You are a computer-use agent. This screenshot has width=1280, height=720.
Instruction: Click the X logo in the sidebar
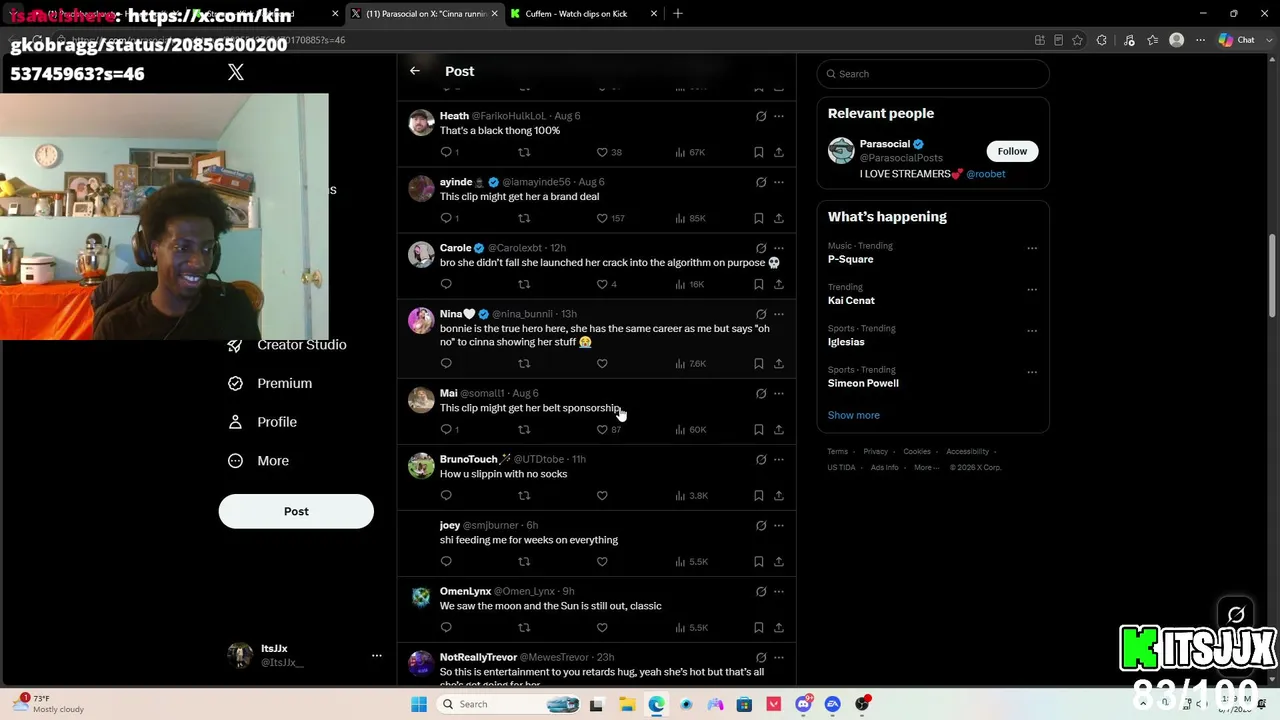pos(236,72)
